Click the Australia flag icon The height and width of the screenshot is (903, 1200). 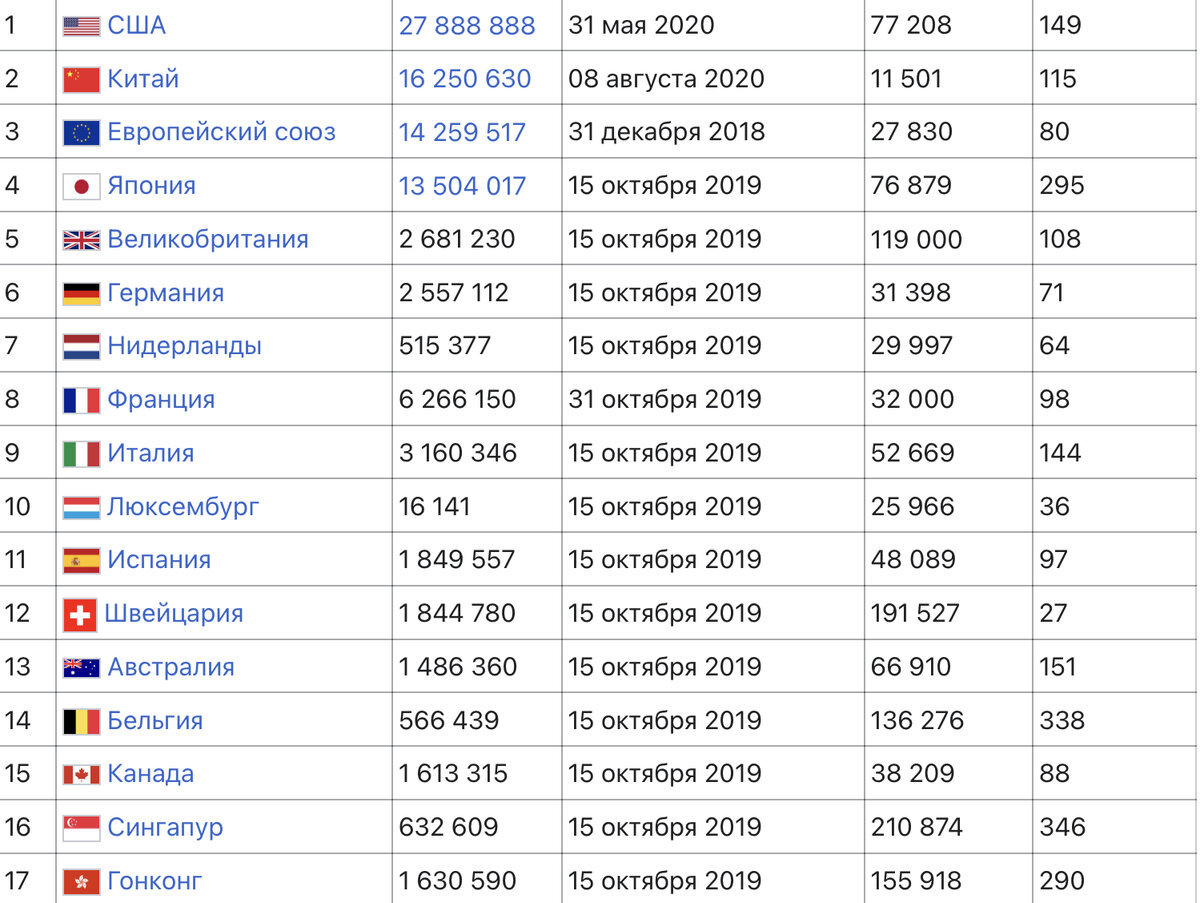(81, 667)
